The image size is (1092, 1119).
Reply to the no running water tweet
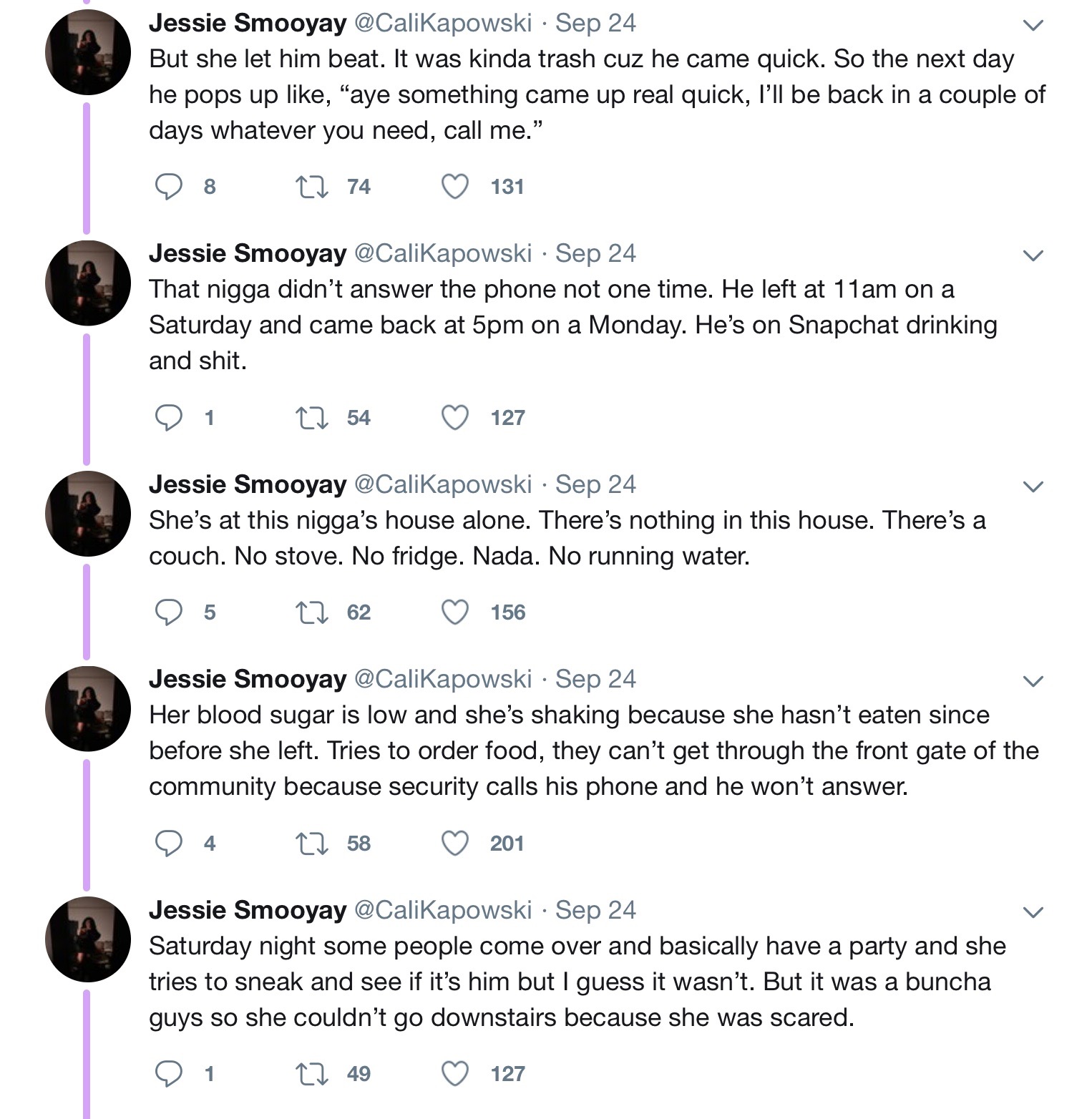pyautogui.click(x=169, y=612)
